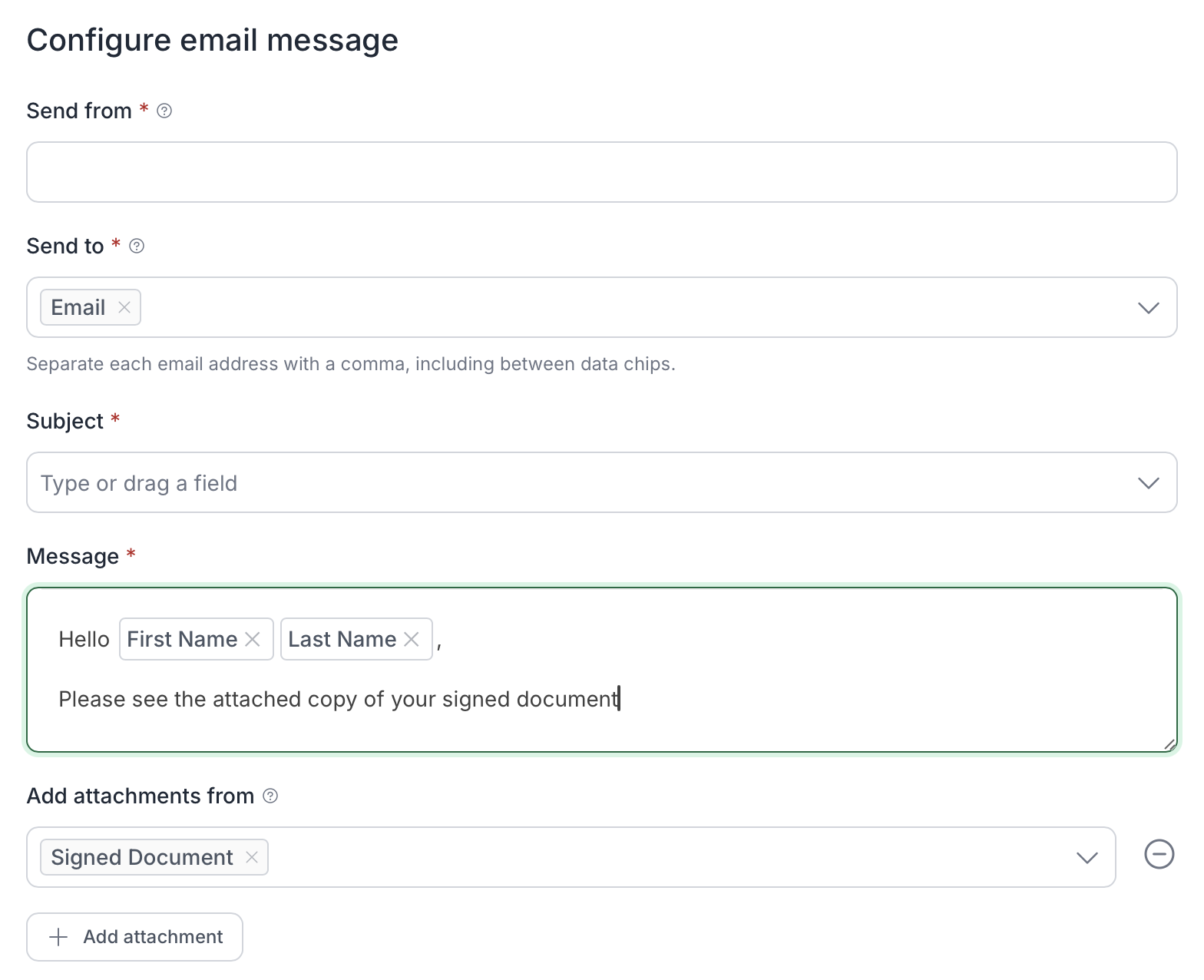
Task: Click the plus icon on Add attachment
Action: point(58,937)
